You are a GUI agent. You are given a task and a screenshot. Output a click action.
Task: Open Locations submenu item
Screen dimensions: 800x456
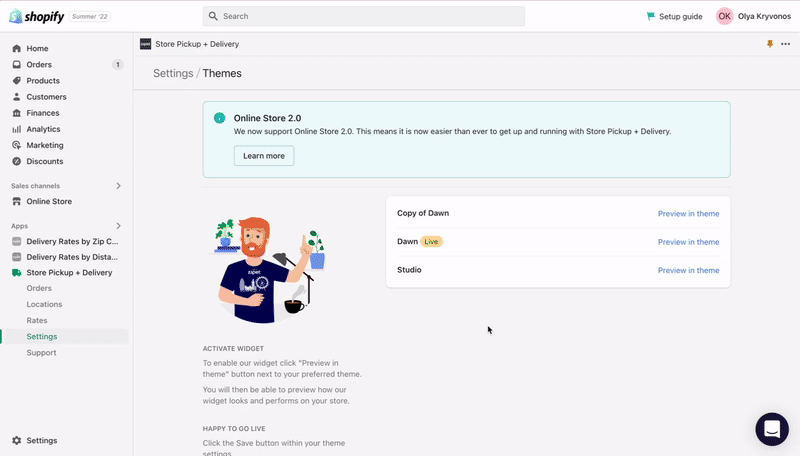click(x=44, y=305)
